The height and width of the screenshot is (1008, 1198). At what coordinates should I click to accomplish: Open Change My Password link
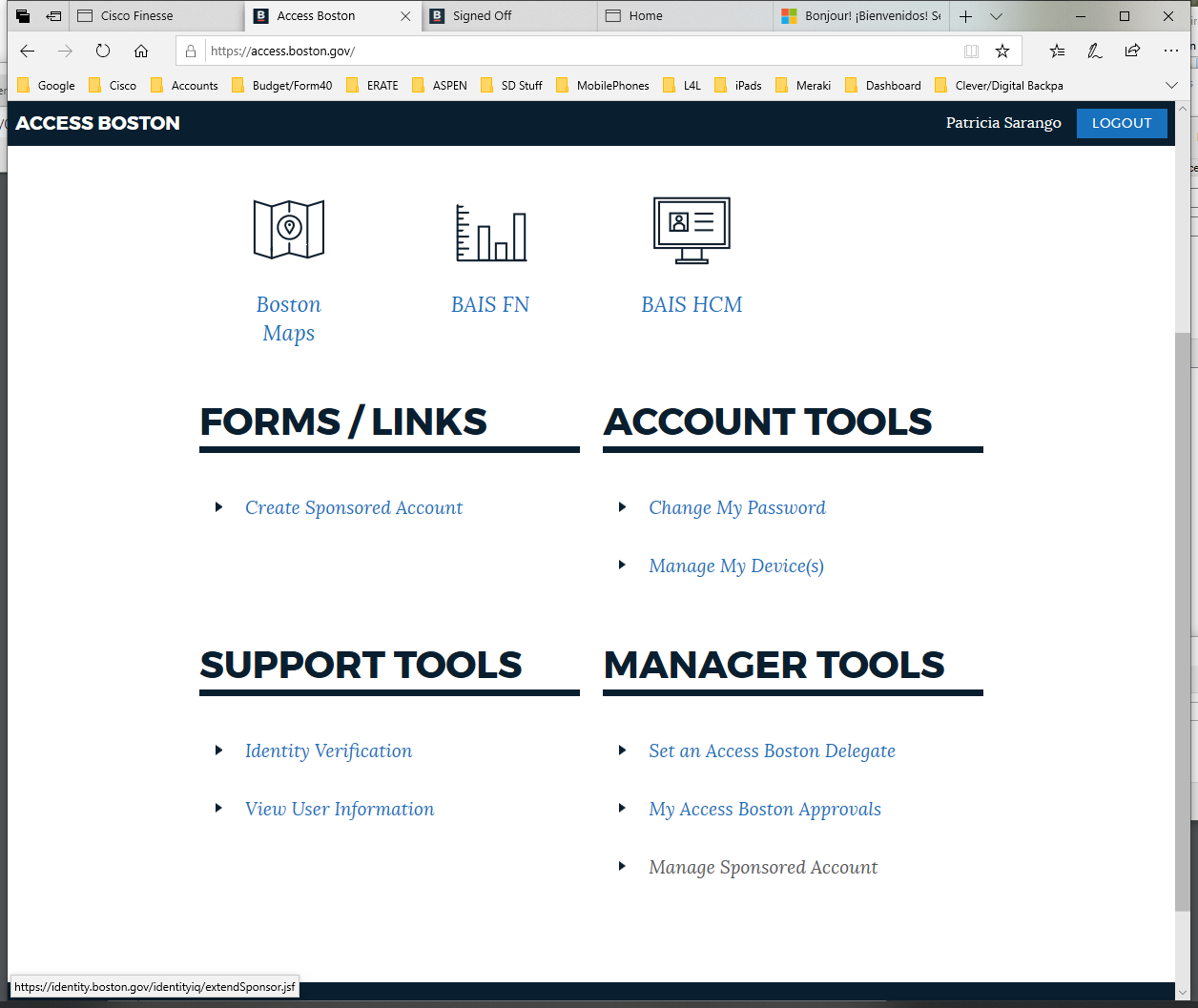[x=737, y=508]
